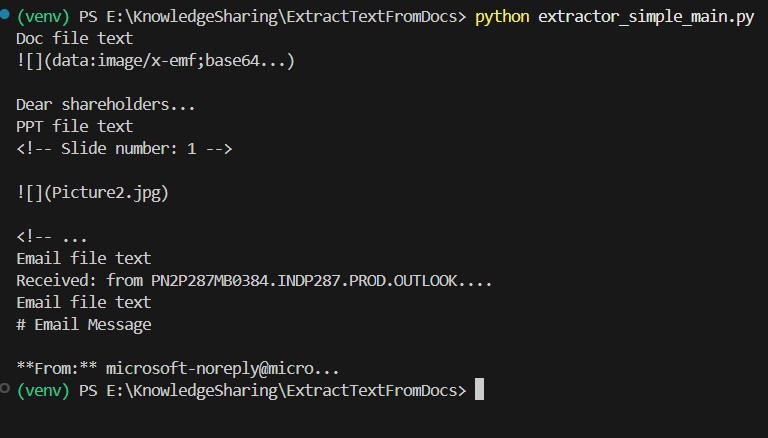768x438 pixels.
Task: Click the "PPT file text" output line
Action: coord(74,126)
